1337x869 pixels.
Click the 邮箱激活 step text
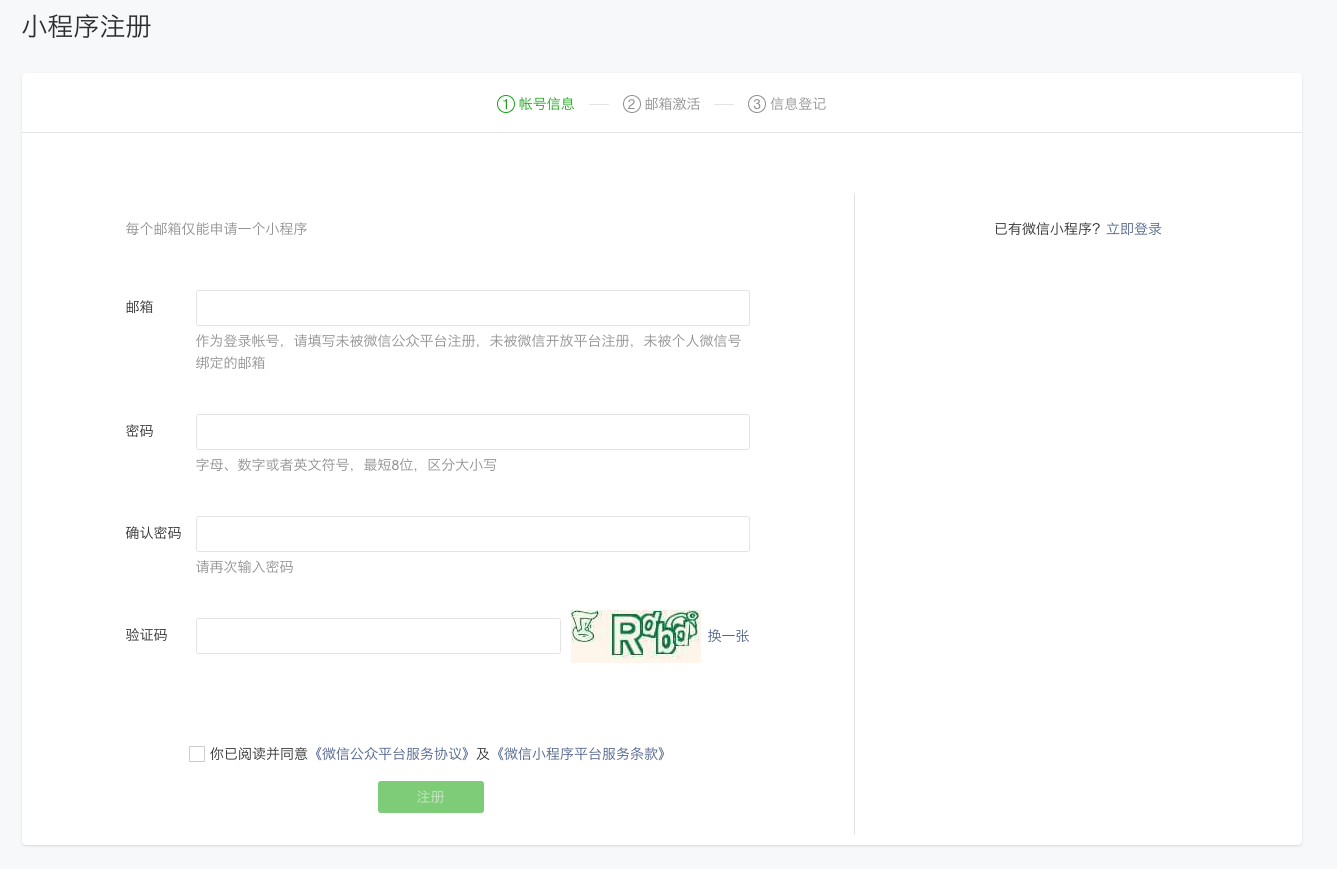pyautogui.click(x=670, y=103)
